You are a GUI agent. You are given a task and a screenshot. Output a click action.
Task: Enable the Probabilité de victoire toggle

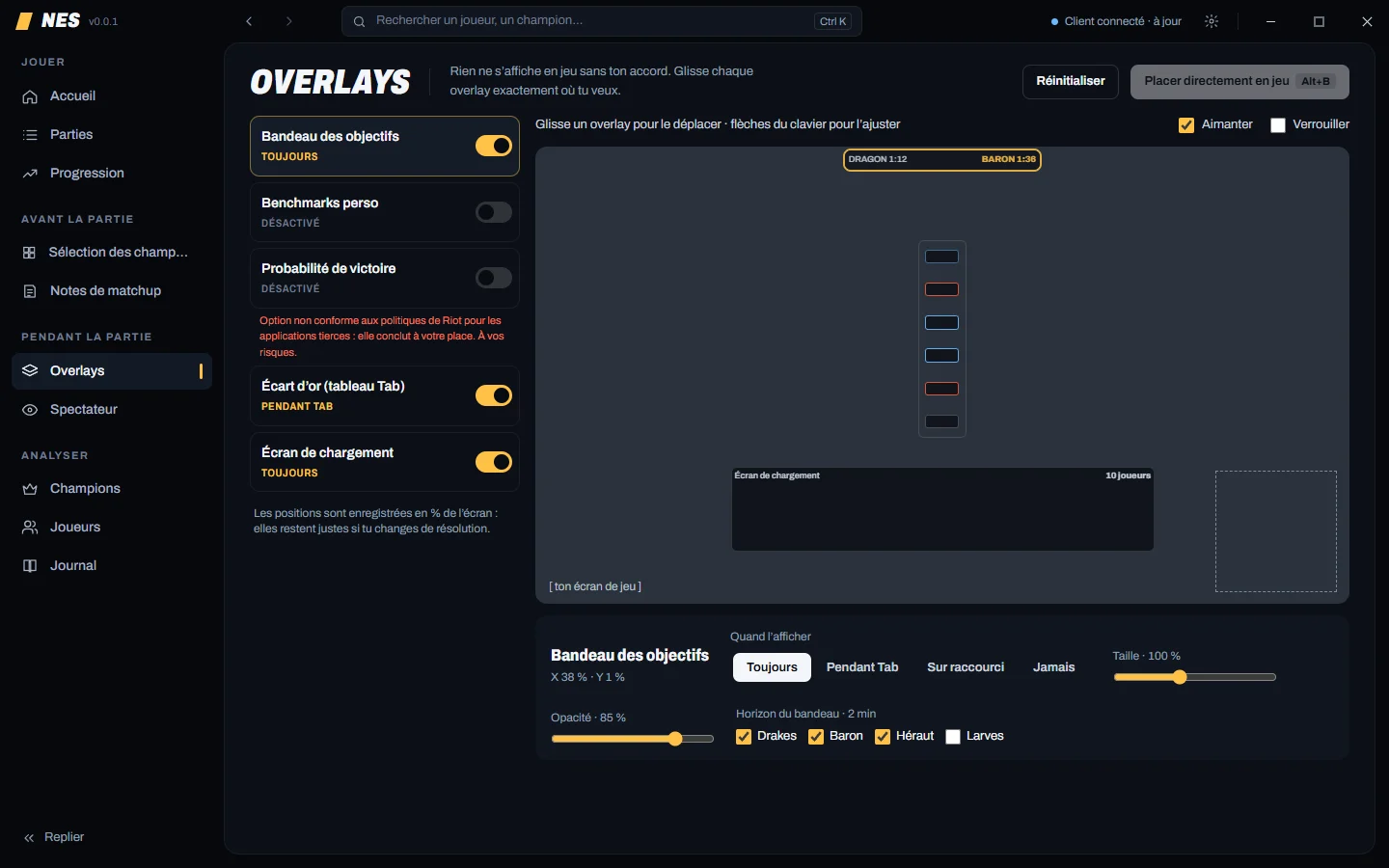(494, 278)
